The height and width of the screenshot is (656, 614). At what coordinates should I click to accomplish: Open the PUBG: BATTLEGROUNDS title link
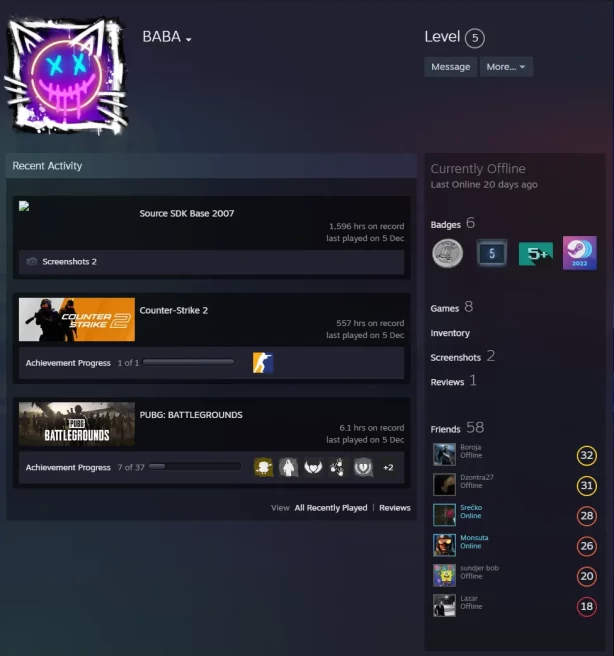[x=191, y=415]
